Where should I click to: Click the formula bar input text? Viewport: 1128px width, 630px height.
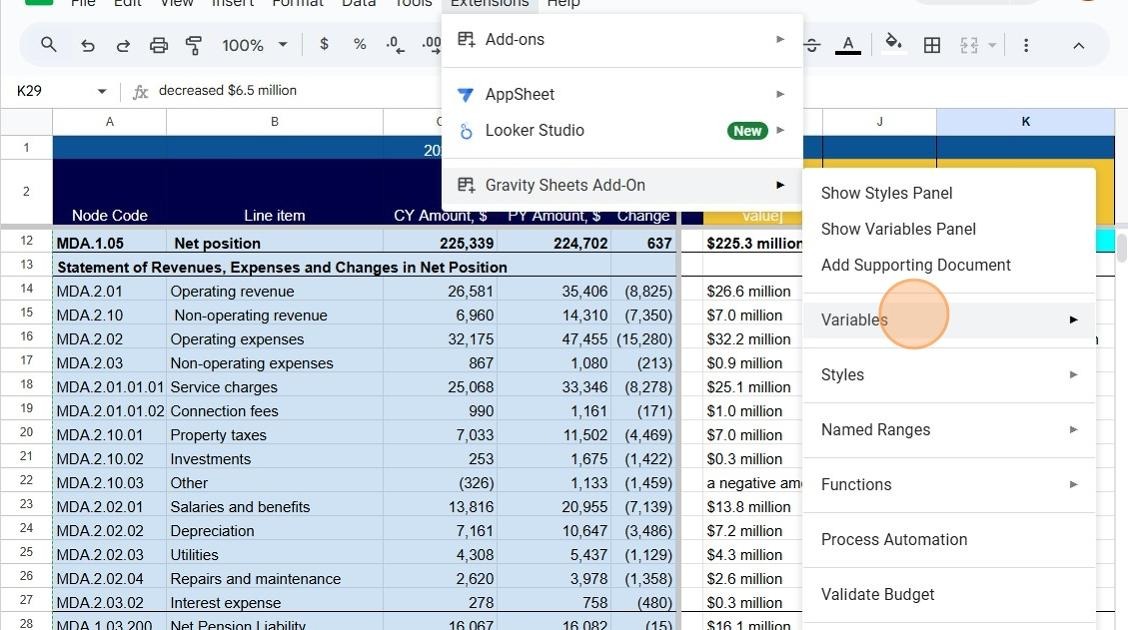click(x=227, y=90)
